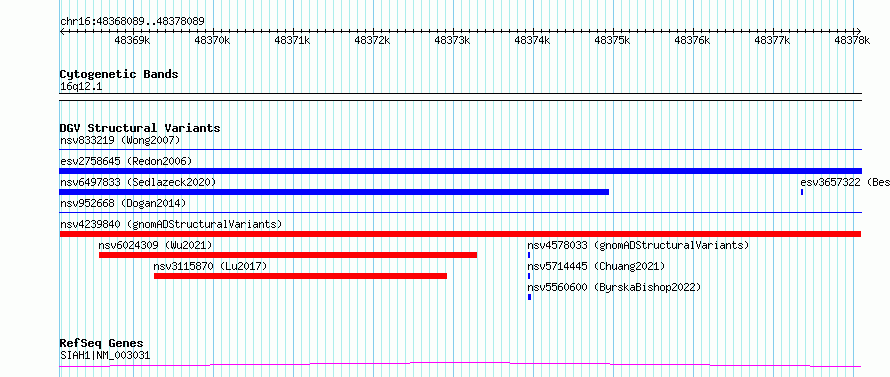The height and width of the screenshot is (377, 890).
Task: Click the 48371k ruler tick label
Action: tap(292, 40)
